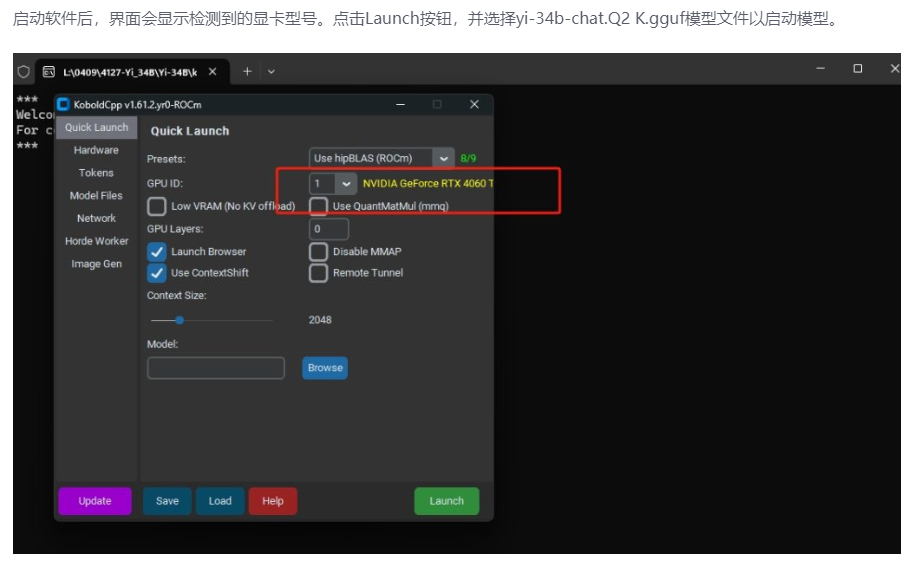
Task: Open the Model Files tab
Action: click(96, 196)
